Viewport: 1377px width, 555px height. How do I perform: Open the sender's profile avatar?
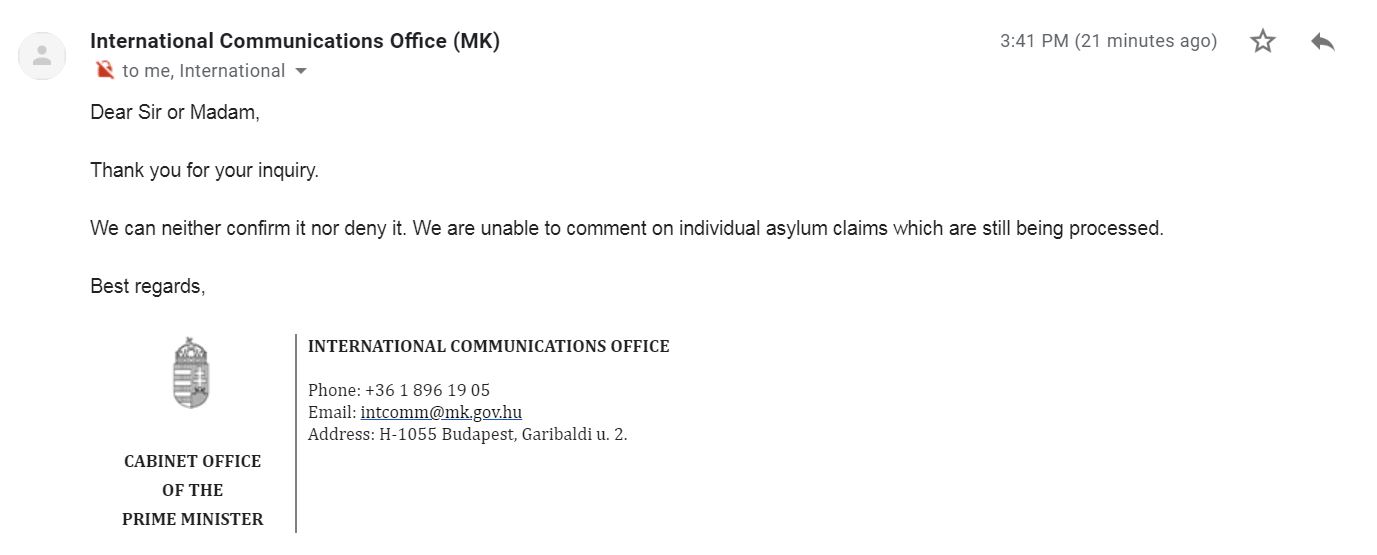[x=42, y=56]
